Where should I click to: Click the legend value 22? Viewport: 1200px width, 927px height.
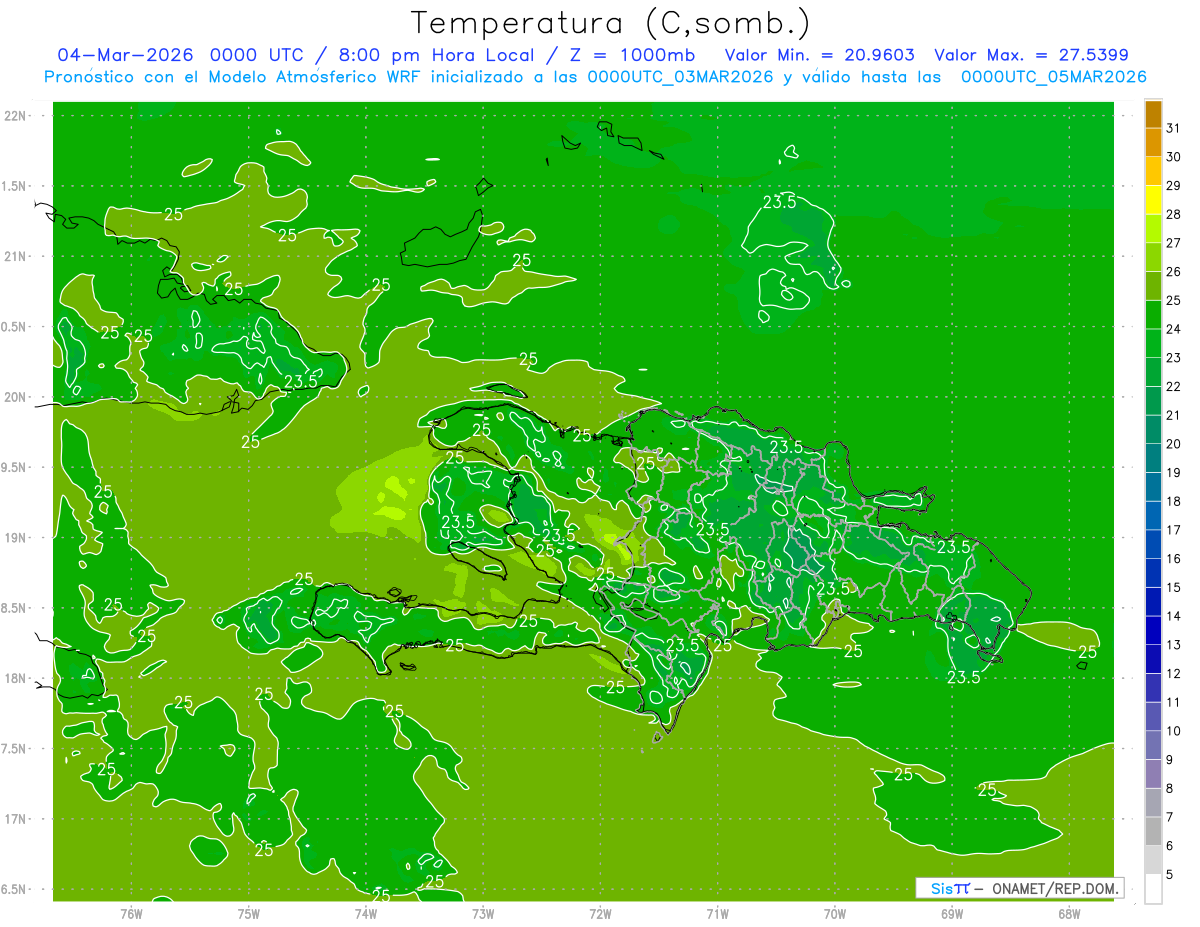tap(1173, 387)
